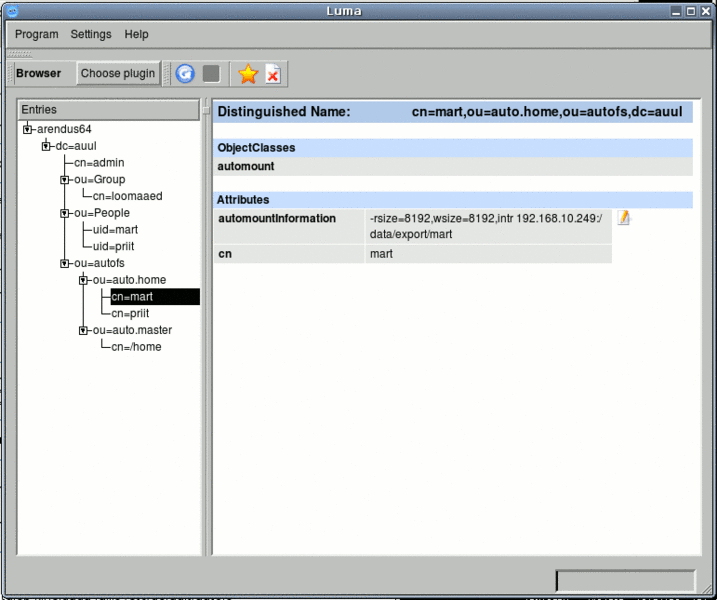The height and width of the screenshot is (600, 717).
Task: Select the cn=/home entry
Action: click(x=136, y=347)
